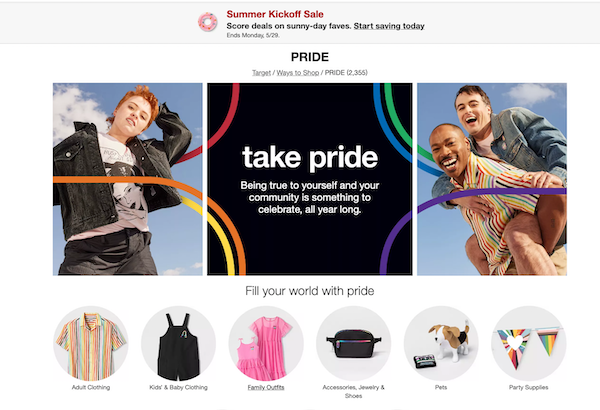
Task: Click the Adult Clothing text label
Action: [x=91, y=387]
